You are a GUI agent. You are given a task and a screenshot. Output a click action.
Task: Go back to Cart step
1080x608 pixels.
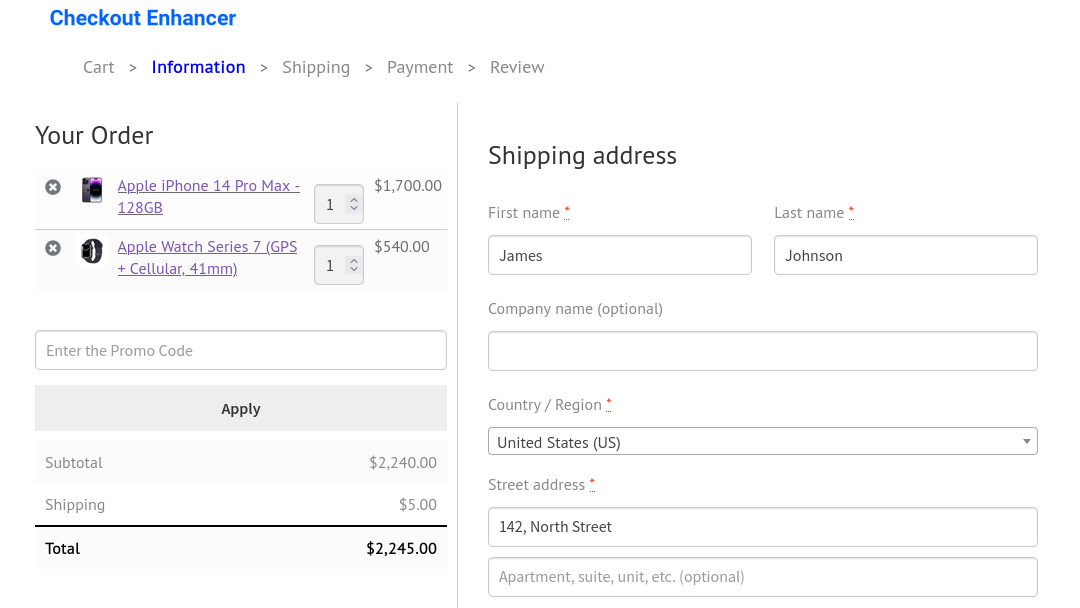pos(98,67)
